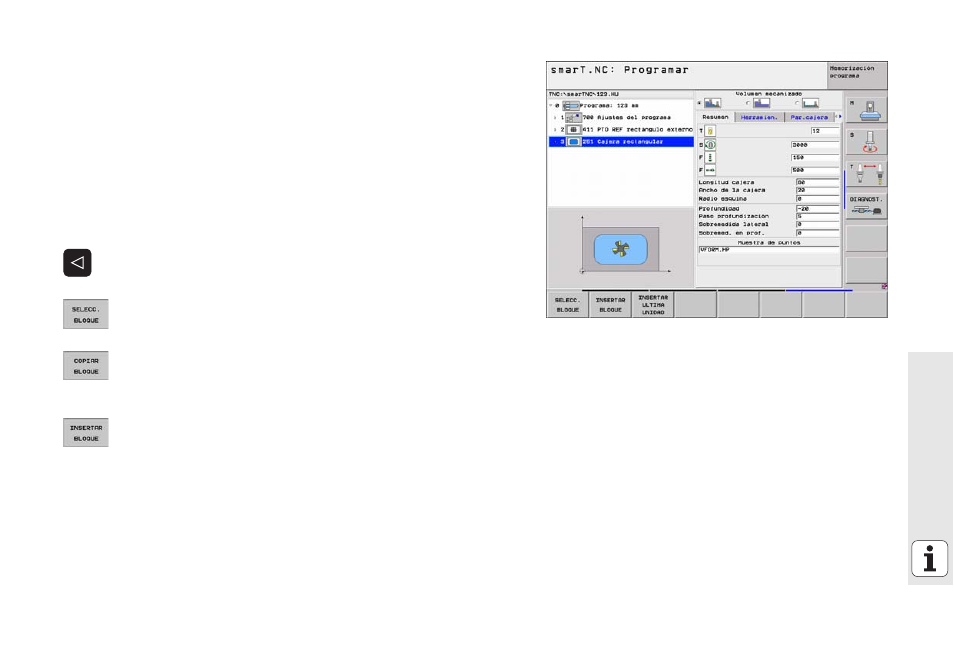The image size is (954, 672).
Task: Click the Ancho de la cajera input field
Action: click(x=818, y=190)
